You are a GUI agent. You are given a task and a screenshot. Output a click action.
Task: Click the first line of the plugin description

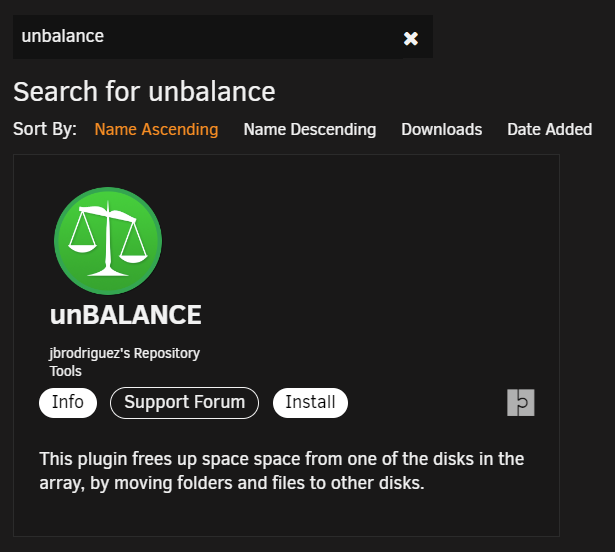click(x=282, y=459)
